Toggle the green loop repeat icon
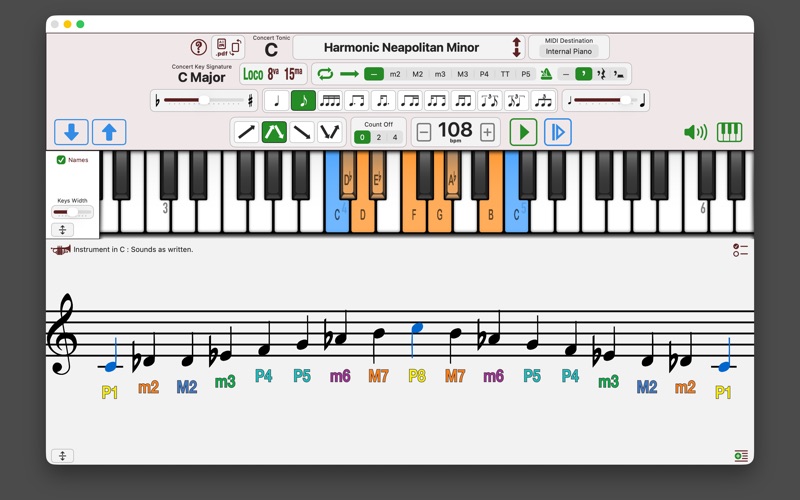This screenshot has height=500, width=800. [x=325, y=74]
